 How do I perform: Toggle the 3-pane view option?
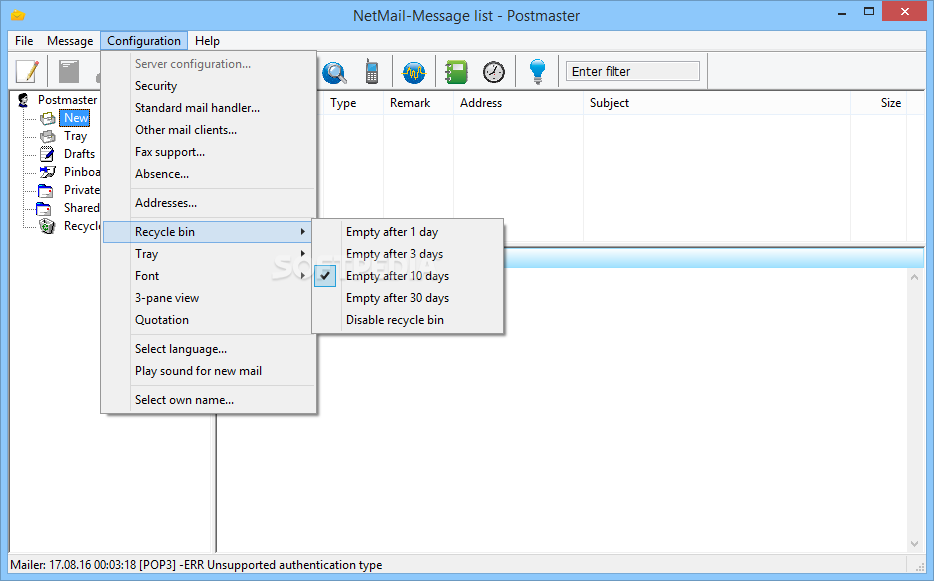tap(208, 298)
